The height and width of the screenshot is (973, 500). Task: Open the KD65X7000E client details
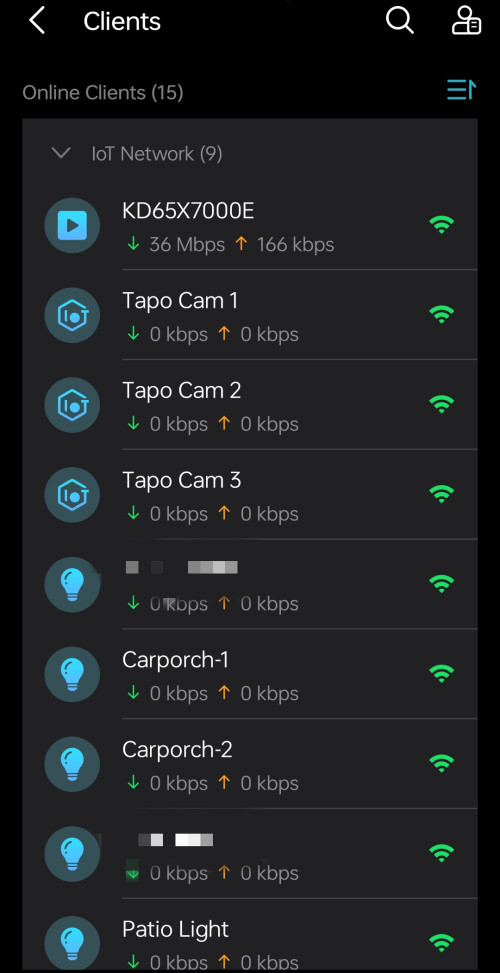(x=250, y=226)
